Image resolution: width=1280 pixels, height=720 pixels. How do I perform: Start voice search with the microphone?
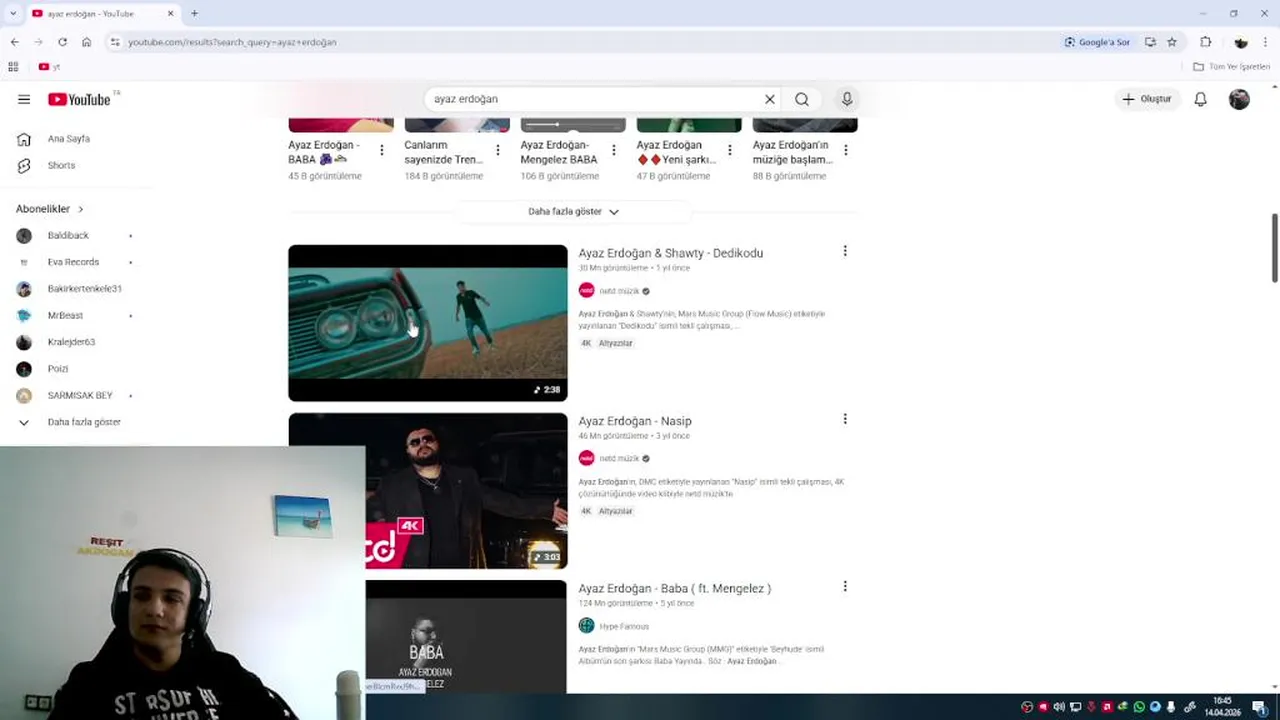coord(847,99)
